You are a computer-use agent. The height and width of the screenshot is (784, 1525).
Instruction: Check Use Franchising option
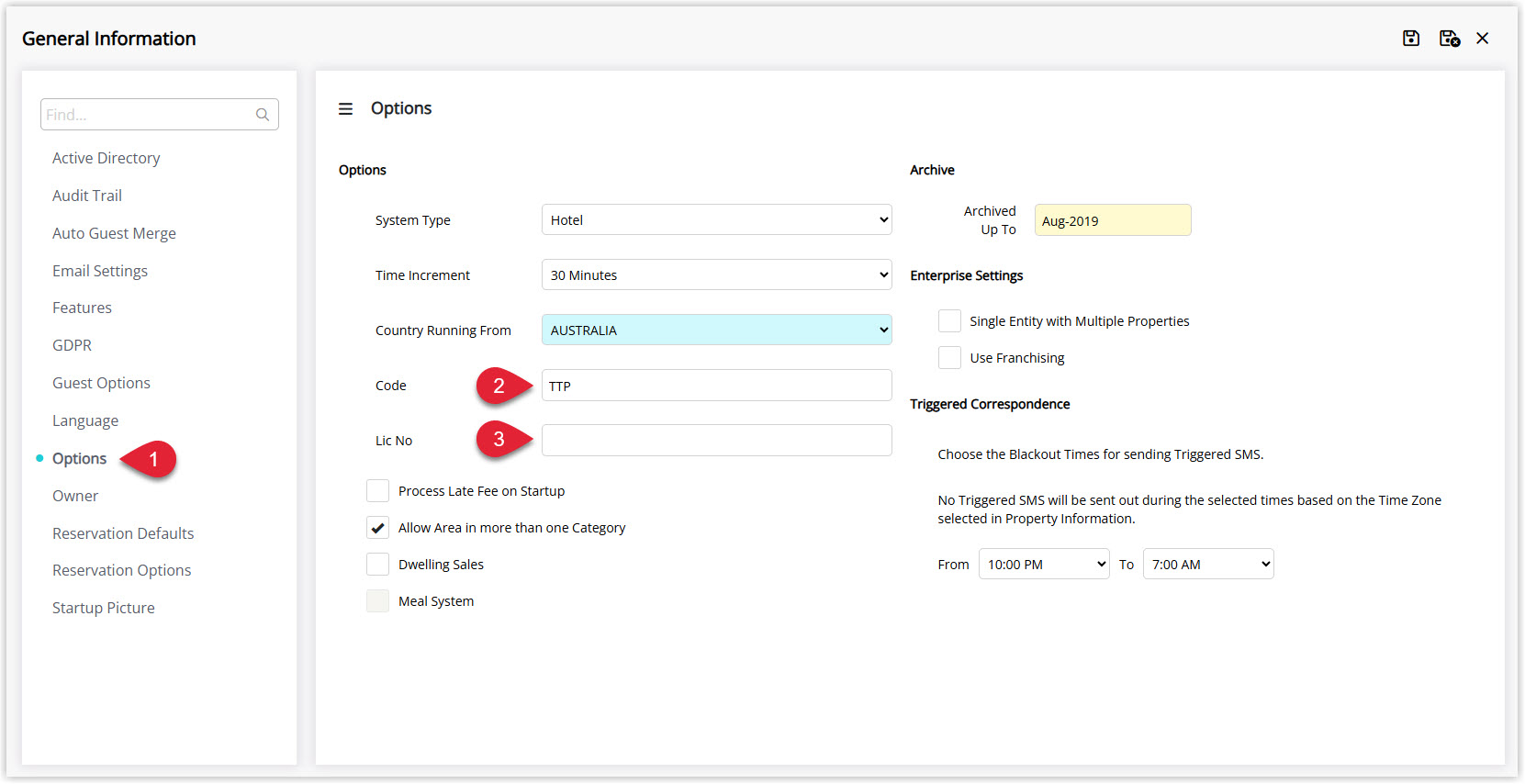[949, 357]
